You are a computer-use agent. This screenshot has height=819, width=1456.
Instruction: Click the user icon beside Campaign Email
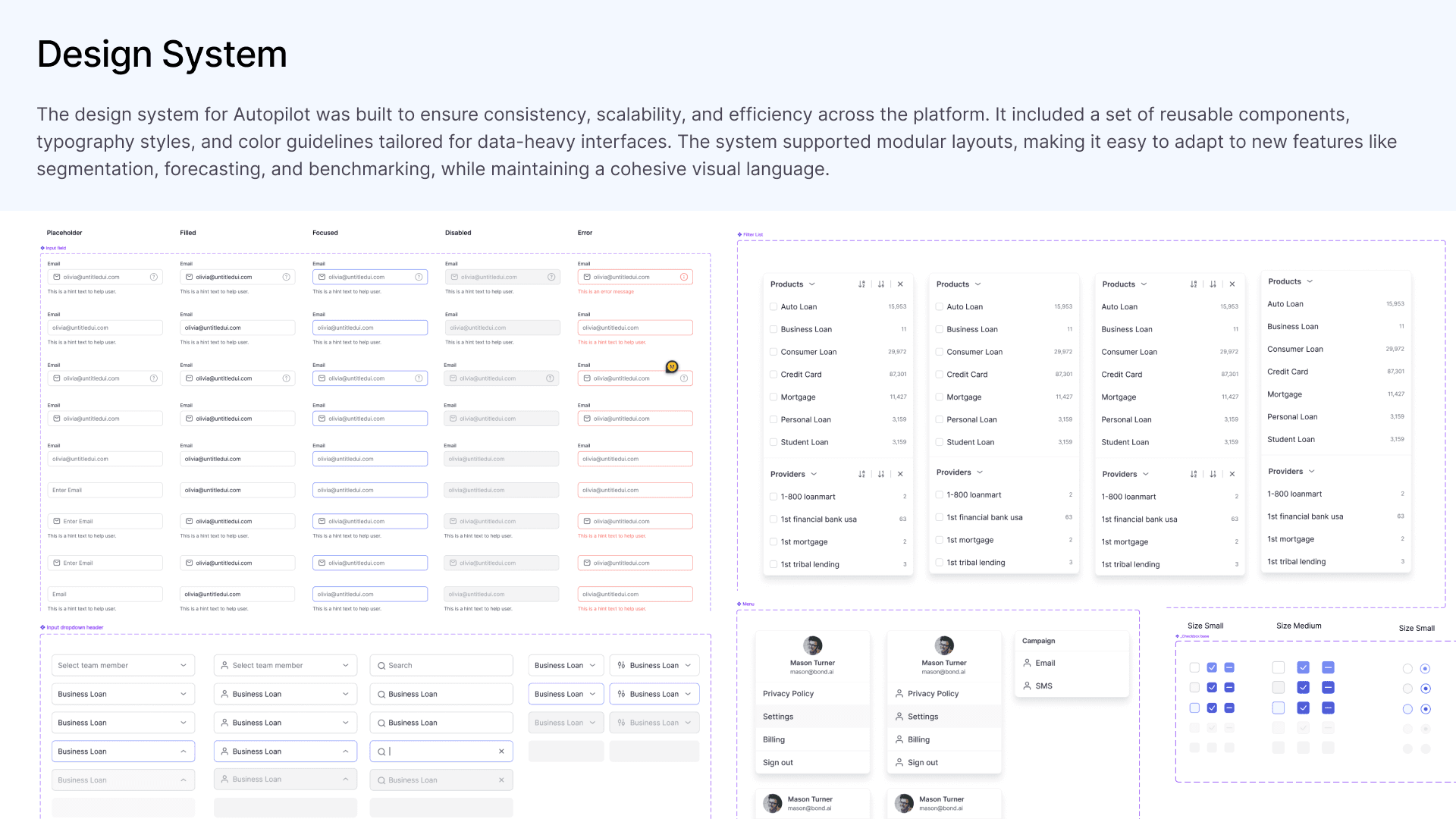(1028, 663)
